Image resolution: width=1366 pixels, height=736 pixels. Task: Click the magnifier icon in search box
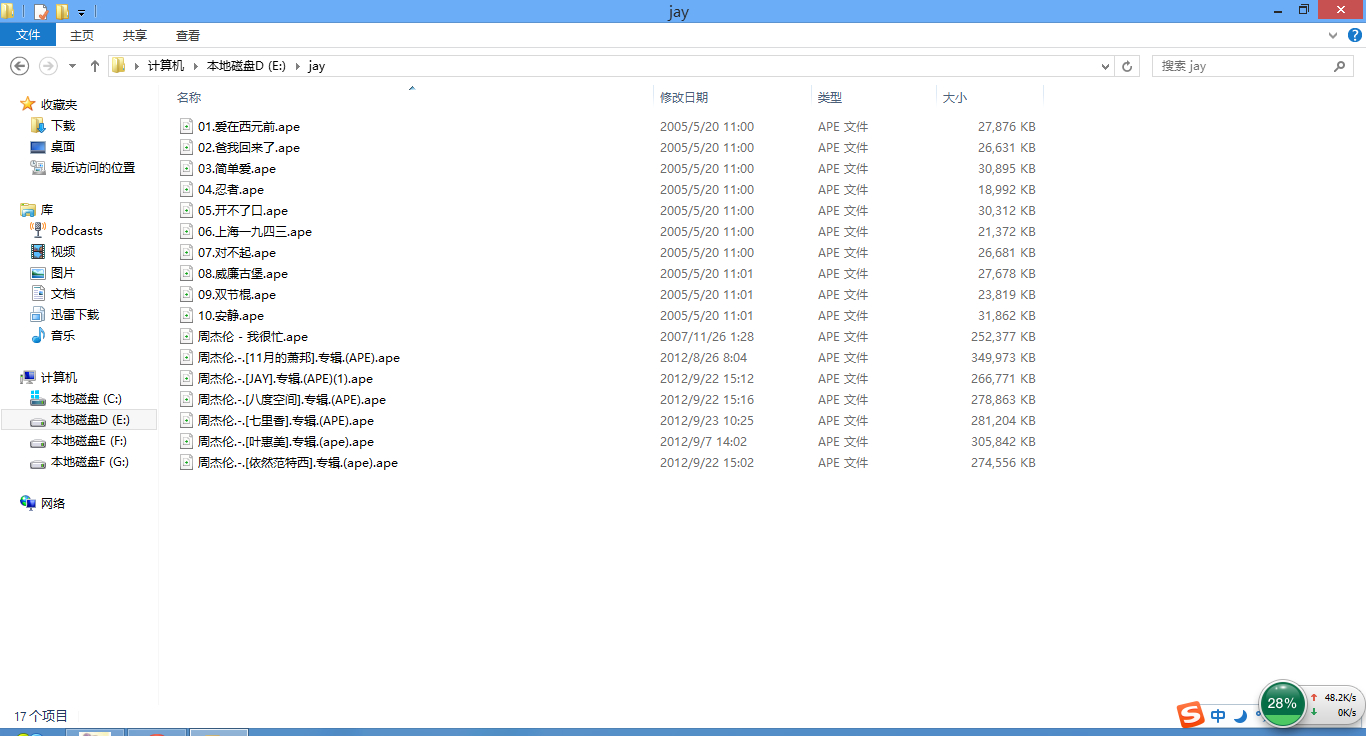coord(1340,66)
